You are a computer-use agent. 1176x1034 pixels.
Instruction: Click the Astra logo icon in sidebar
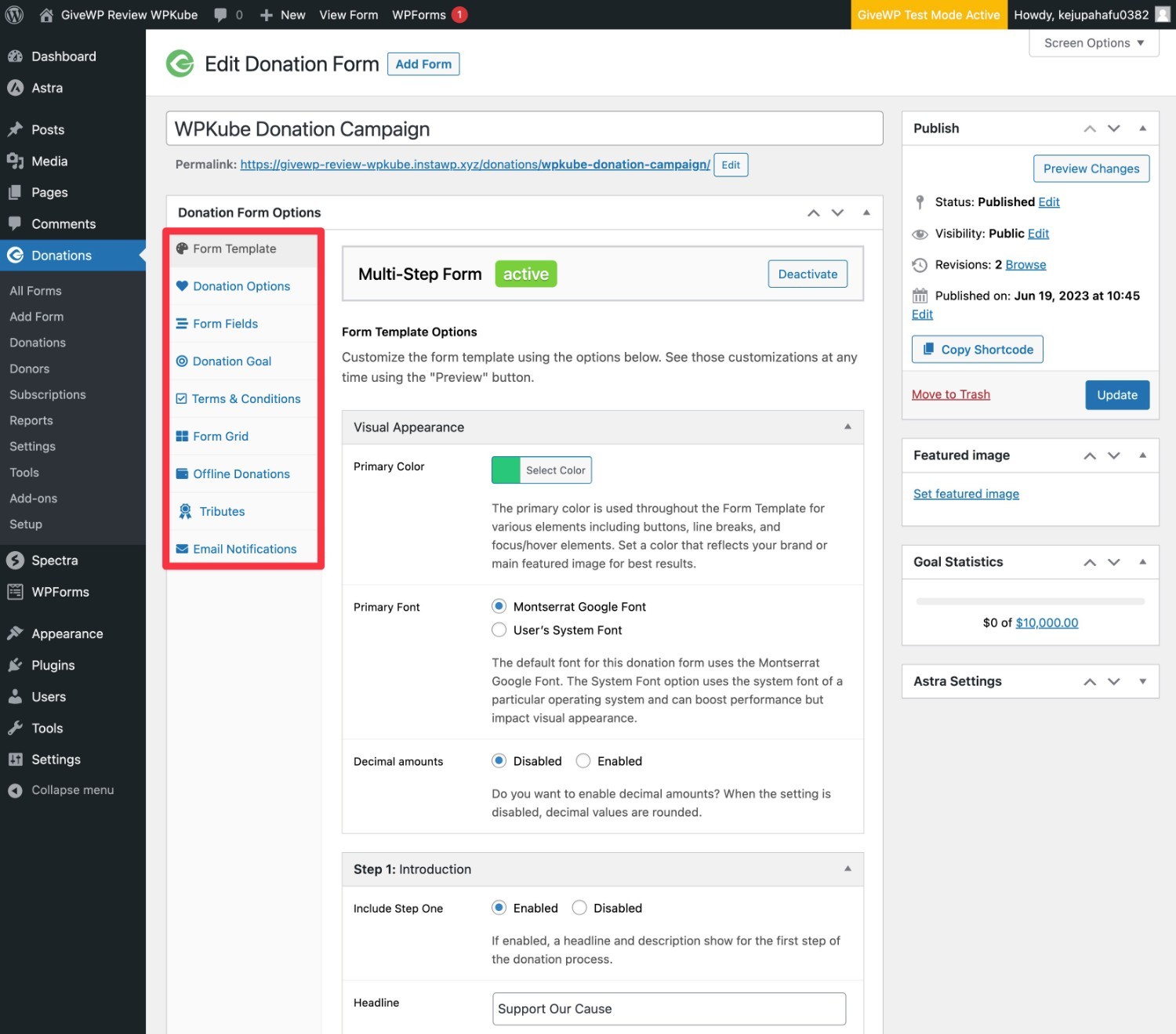15,88
